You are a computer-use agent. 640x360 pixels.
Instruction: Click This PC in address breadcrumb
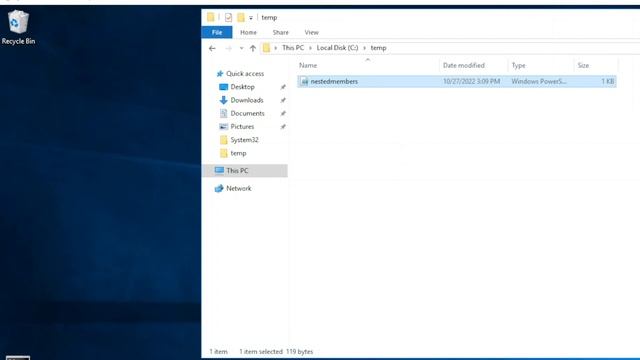293,48
